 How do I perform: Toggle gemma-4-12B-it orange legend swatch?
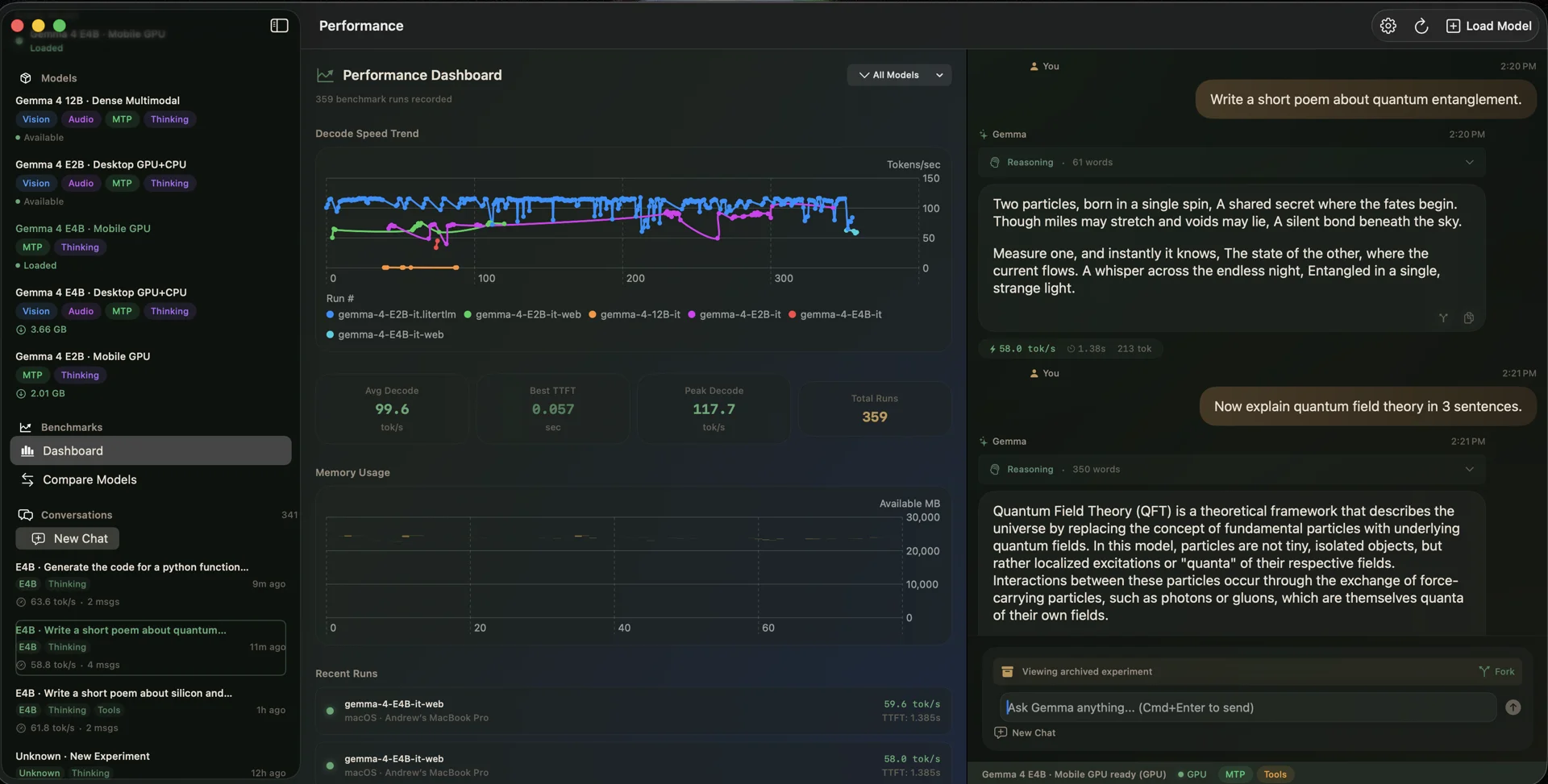pos(593,314)
